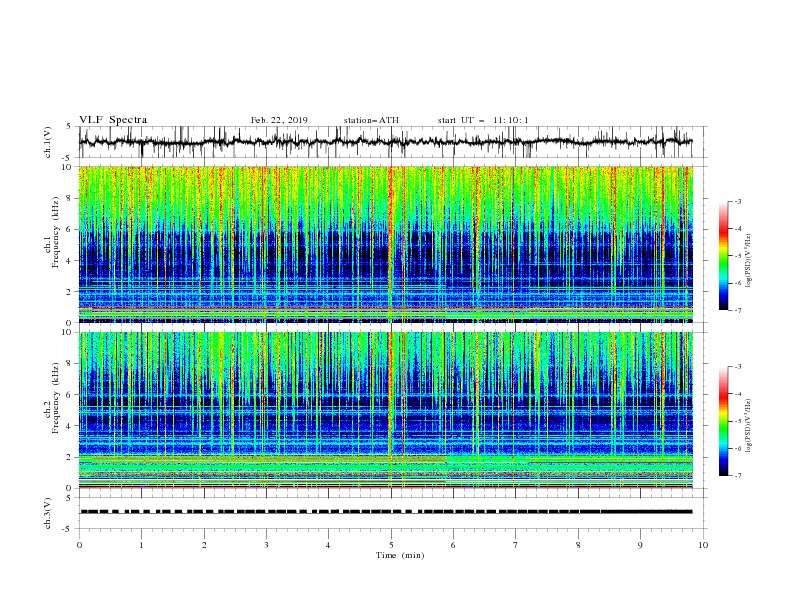Click the log(PSD) label beside ch.2 color bar
Image resolution: width=792 pixels, height=612 pixels.
click(x=749, y=426)
